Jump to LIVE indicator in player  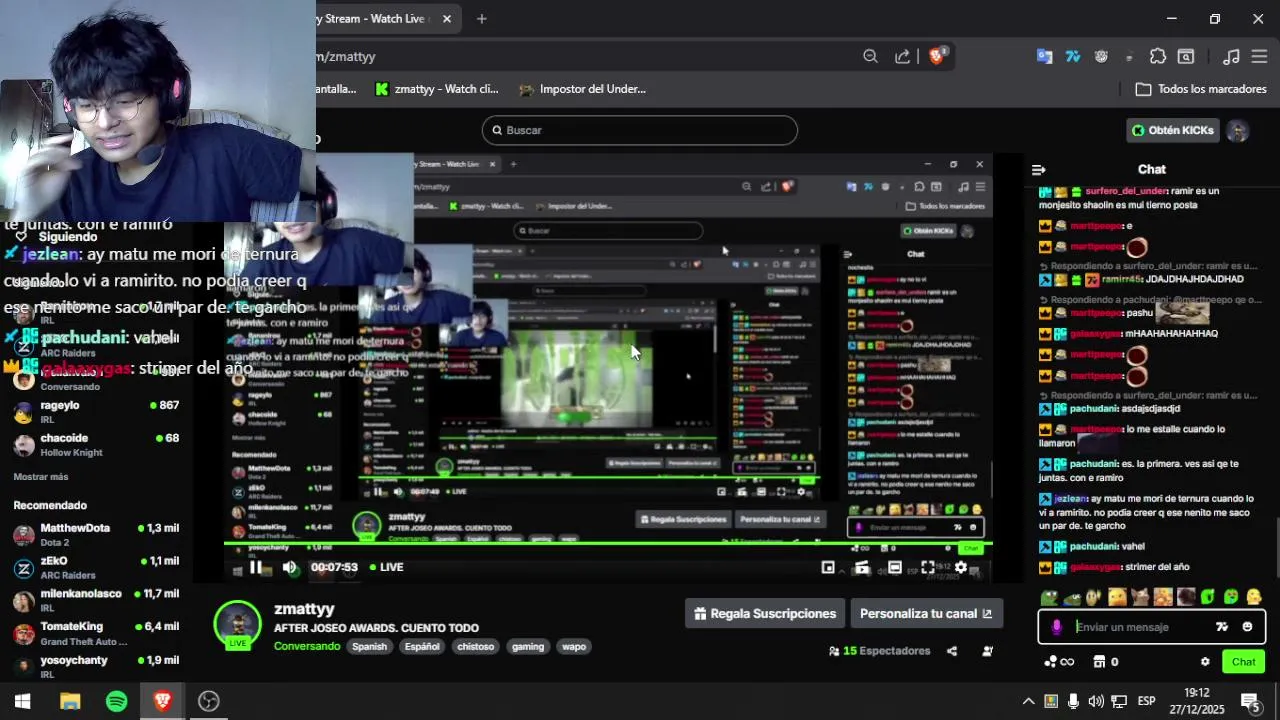[x=387, y=567]
